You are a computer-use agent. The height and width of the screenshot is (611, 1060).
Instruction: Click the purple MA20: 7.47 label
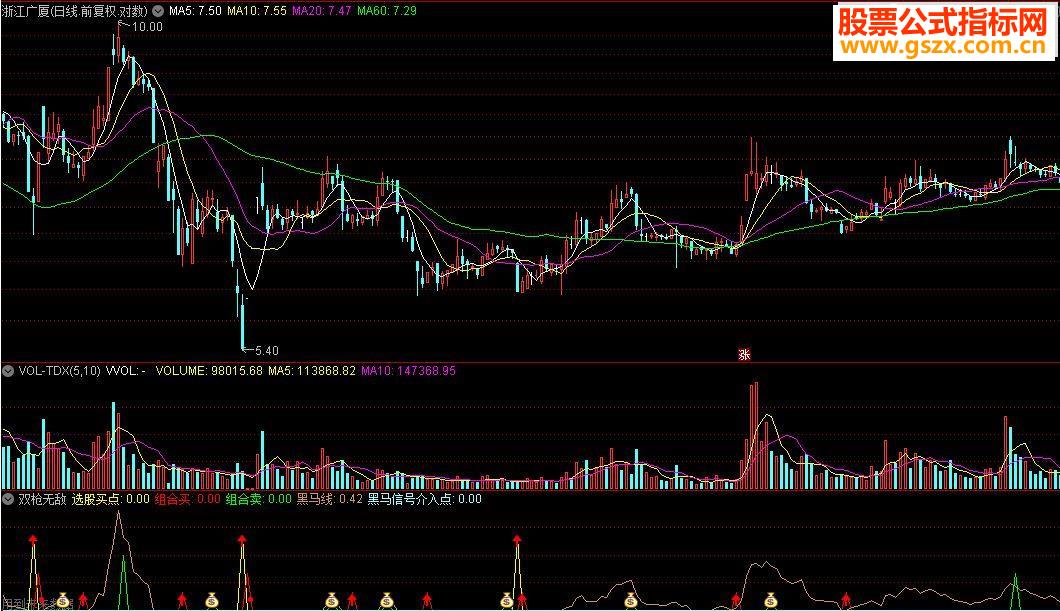(322, 11)
